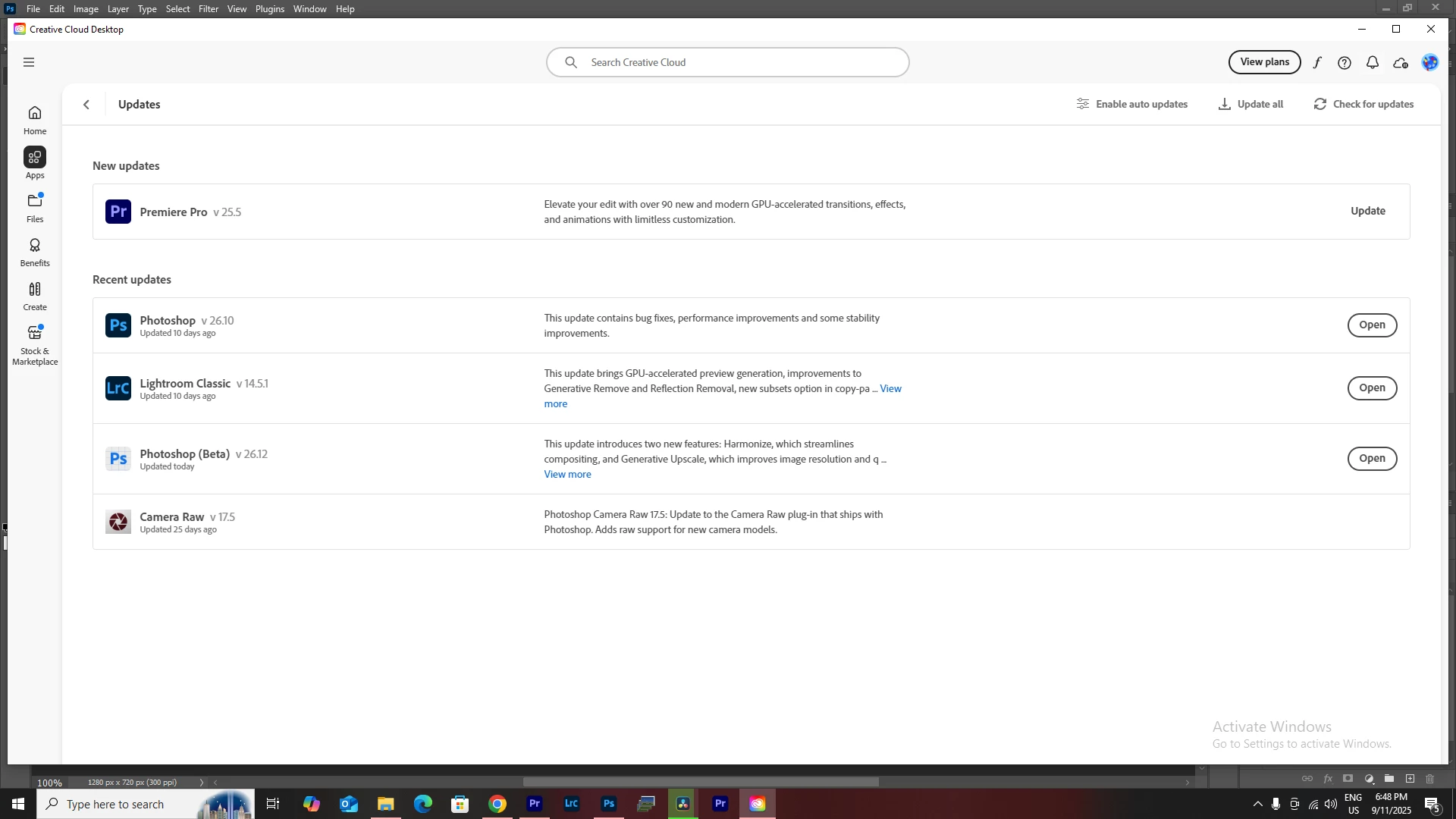The height and width of the screenshot is (819, 1456).
Task: Click the Create sidebar icon
Action: click(x=35, y=295)
